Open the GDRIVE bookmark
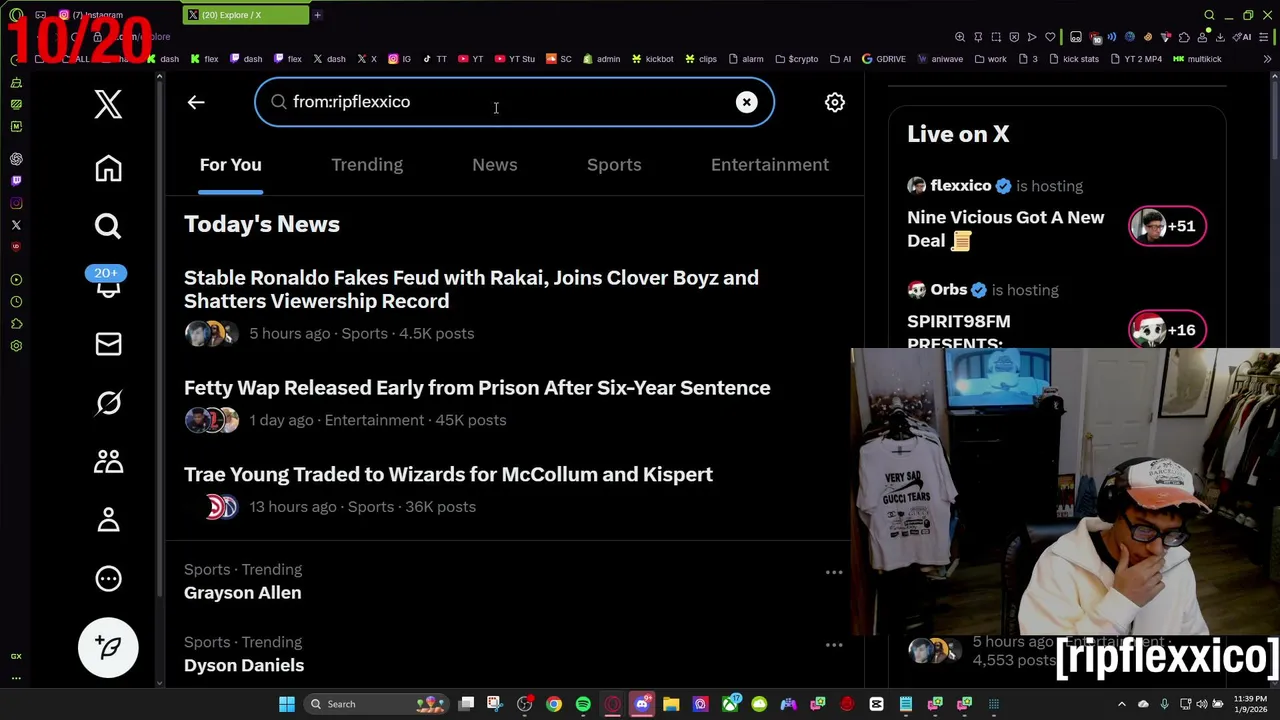 [884, 59]
